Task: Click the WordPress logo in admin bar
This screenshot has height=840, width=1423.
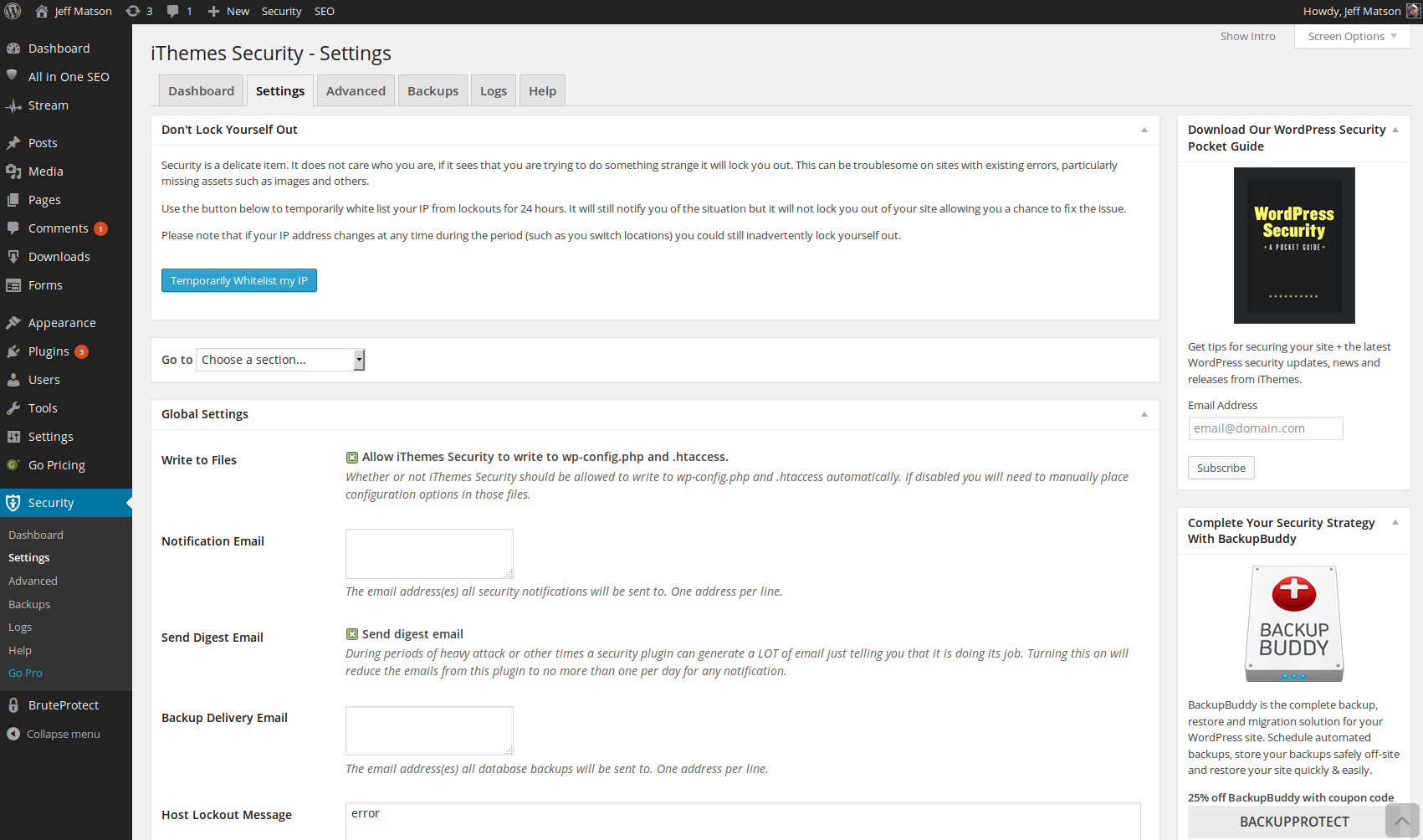Action: pos(13,11)
